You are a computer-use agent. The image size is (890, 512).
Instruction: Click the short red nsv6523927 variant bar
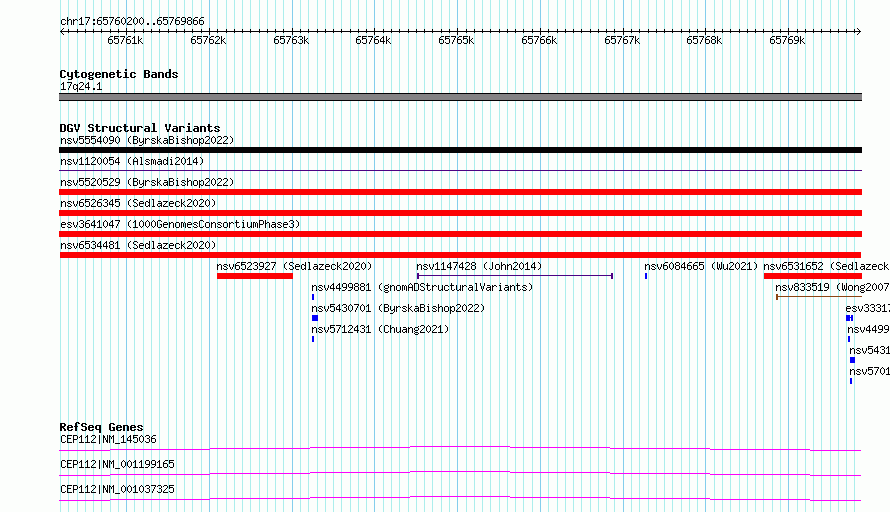click(255, 276)
